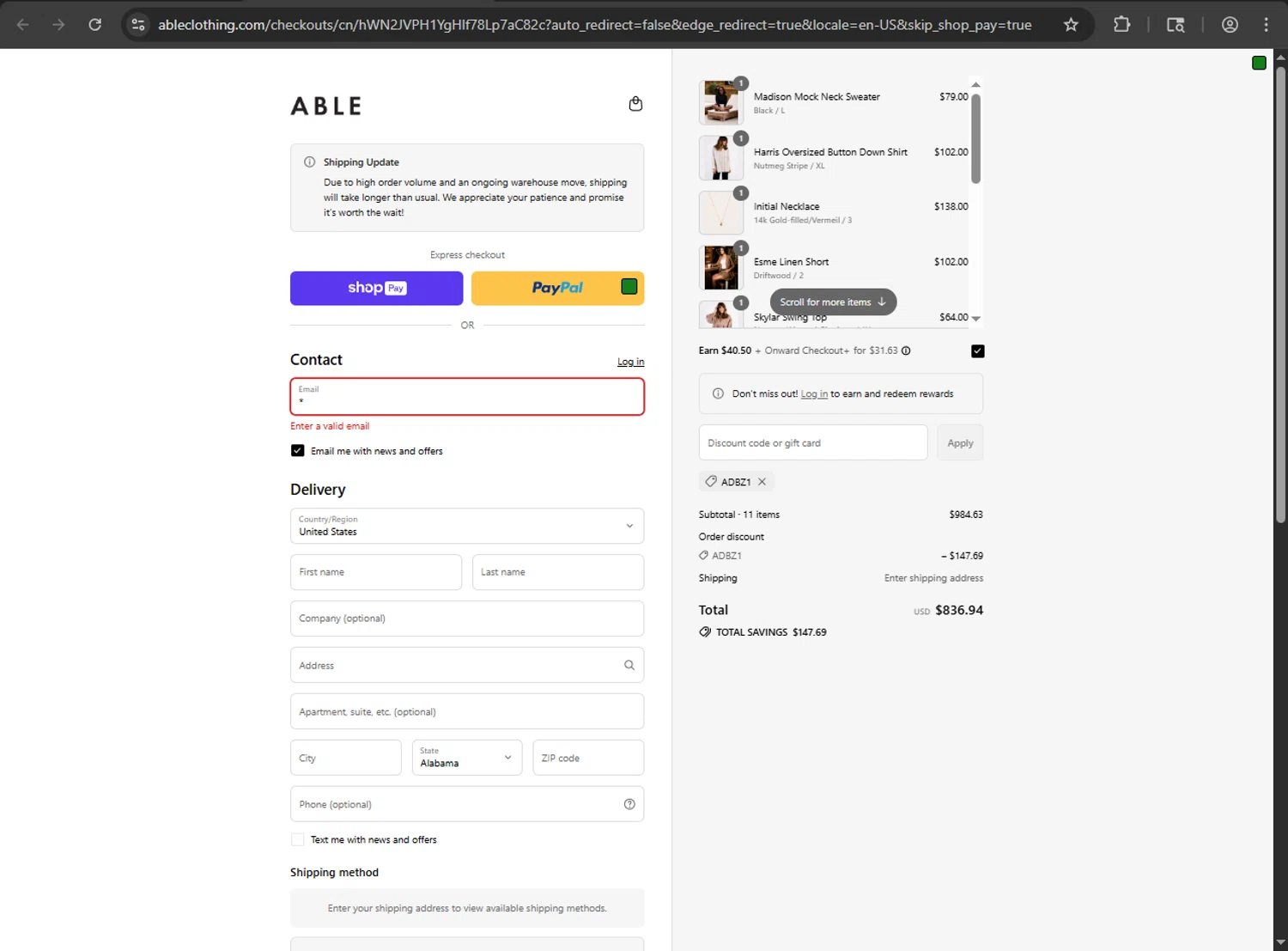Click the browser reload icon
This screenshot has height=951, width=1288.
click(x=95, y=25)
